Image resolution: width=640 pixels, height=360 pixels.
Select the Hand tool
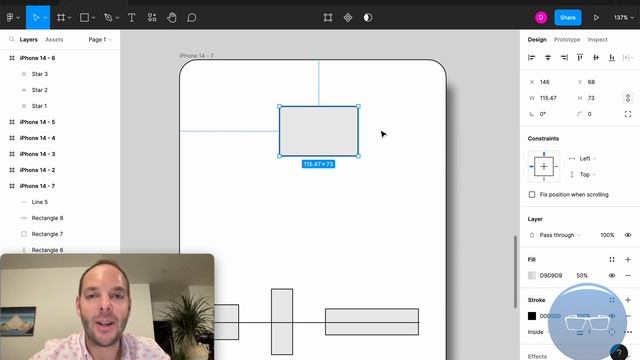172,18
